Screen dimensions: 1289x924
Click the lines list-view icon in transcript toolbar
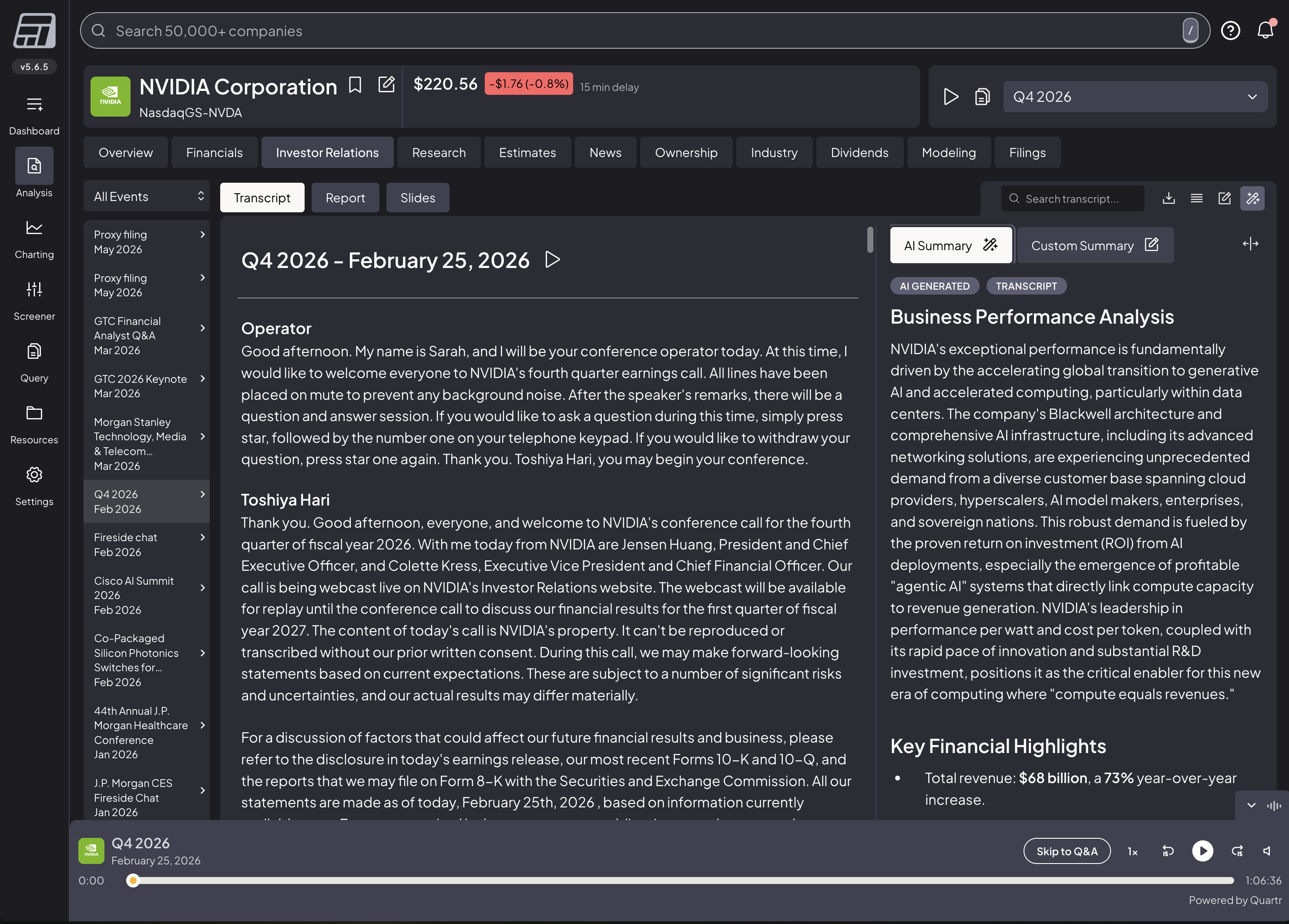(x=1196, y=198)
